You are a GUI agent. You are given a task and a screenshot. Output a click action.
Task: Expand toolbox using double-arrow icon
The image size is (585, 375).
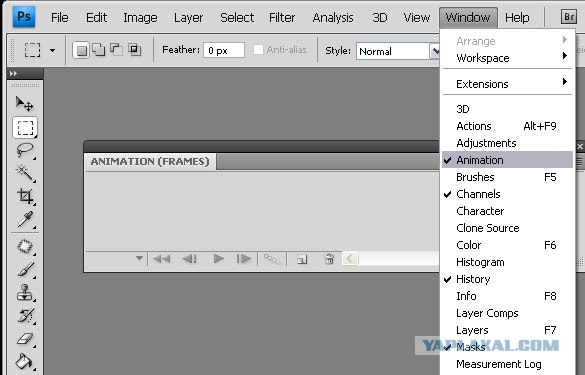click(13, 74)
